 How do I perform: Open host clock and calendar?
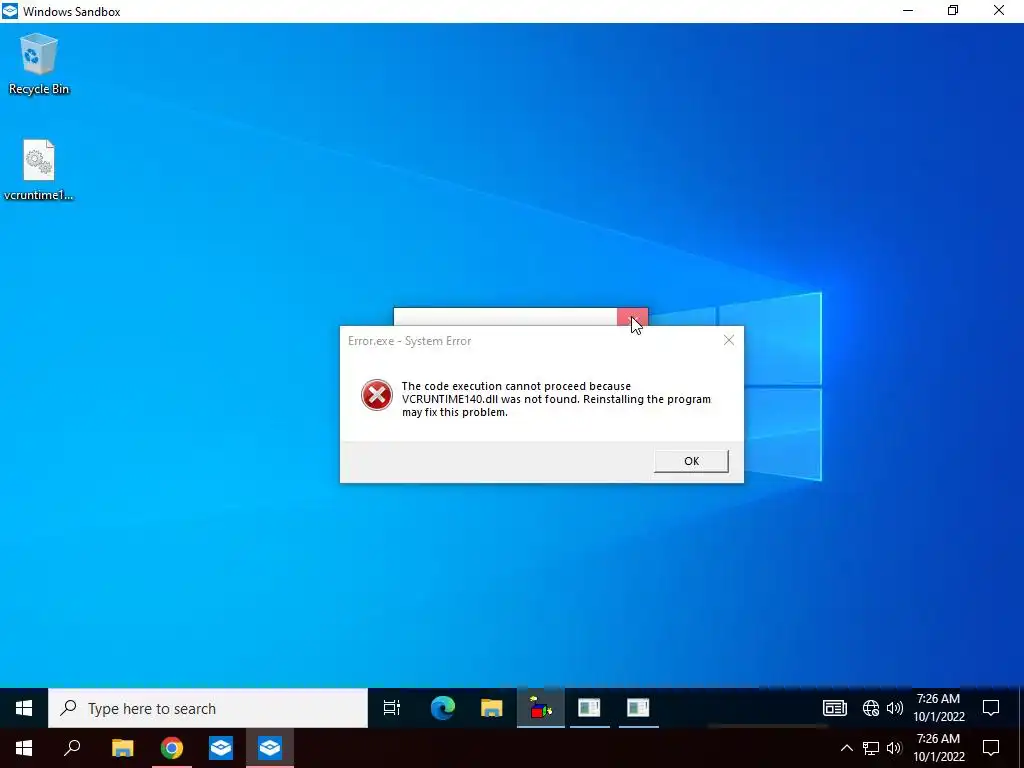[938, 748]
